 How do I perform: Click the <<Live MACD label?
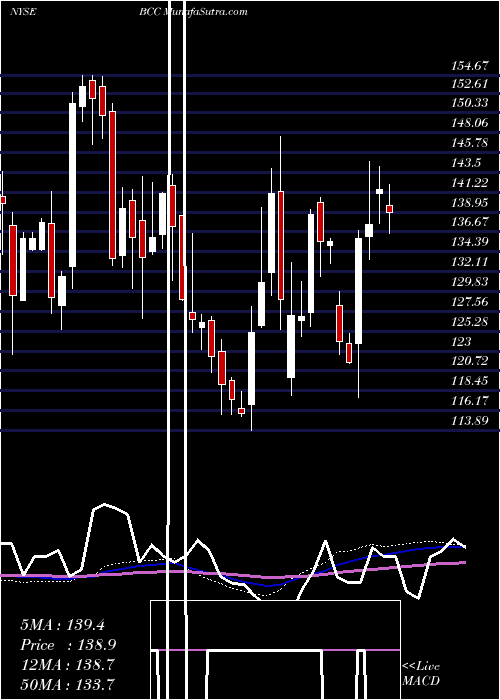[421, 674]
